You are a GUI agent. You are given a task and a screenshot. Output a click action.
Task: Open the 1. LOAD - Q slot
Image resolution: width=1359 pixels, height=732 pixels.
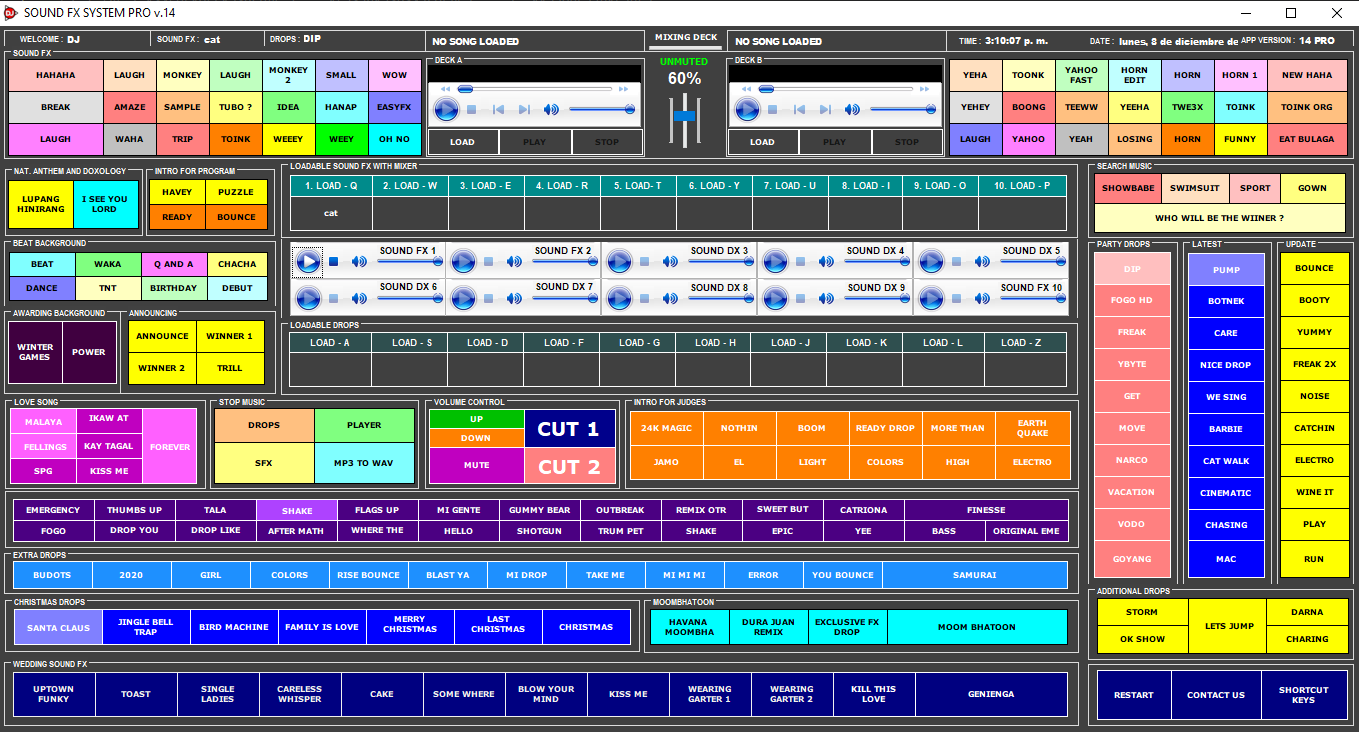coord(331,185)
